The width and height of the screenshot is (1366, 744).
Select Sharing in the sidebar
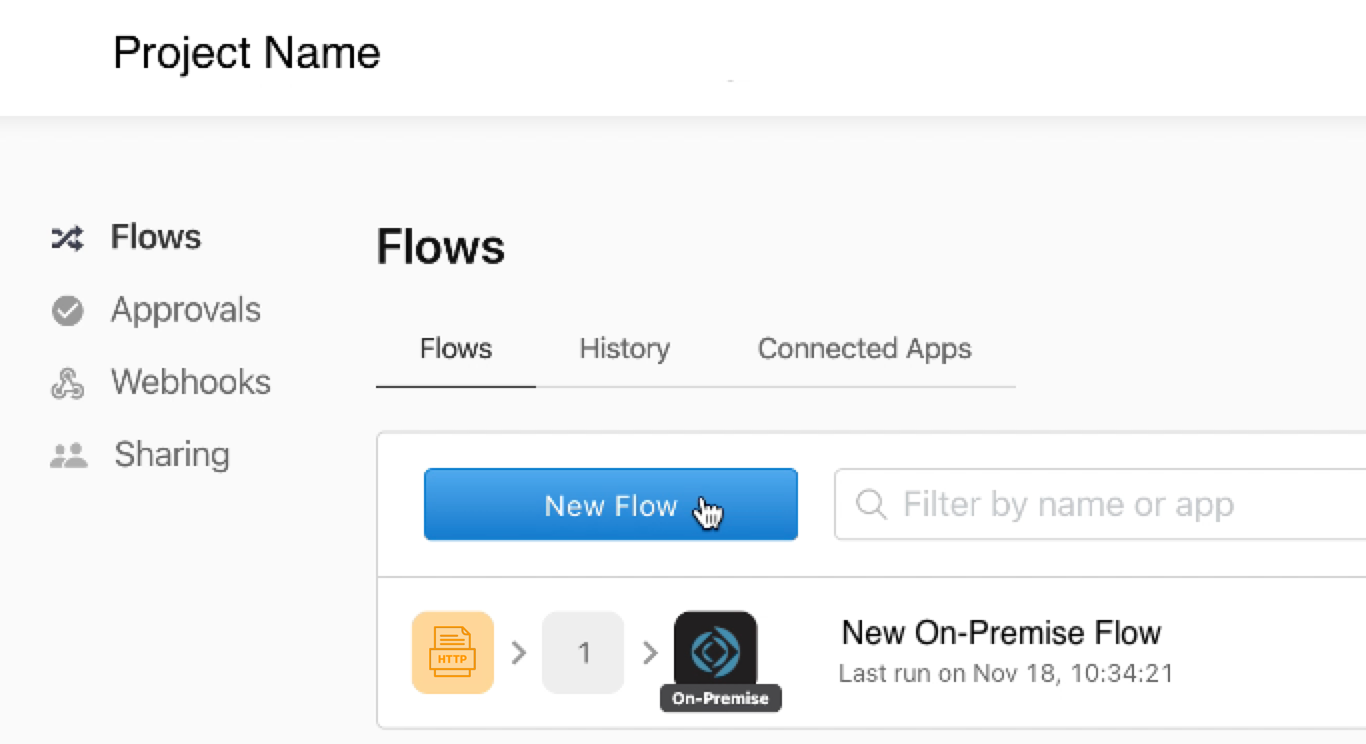click(170, 454)
